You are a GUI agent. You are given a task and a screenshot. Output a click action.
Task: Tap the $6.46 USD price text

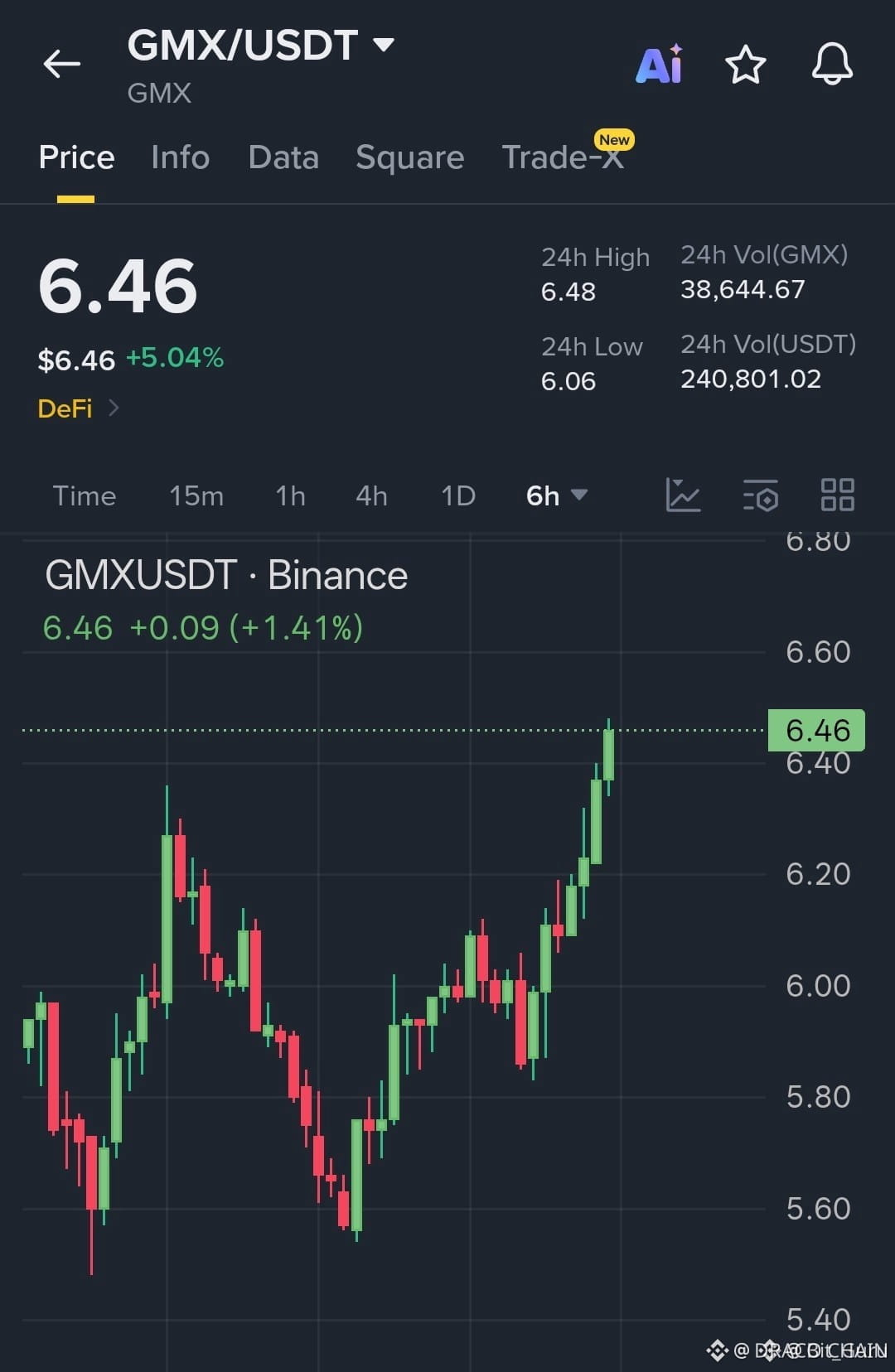(x=76, y=360)
